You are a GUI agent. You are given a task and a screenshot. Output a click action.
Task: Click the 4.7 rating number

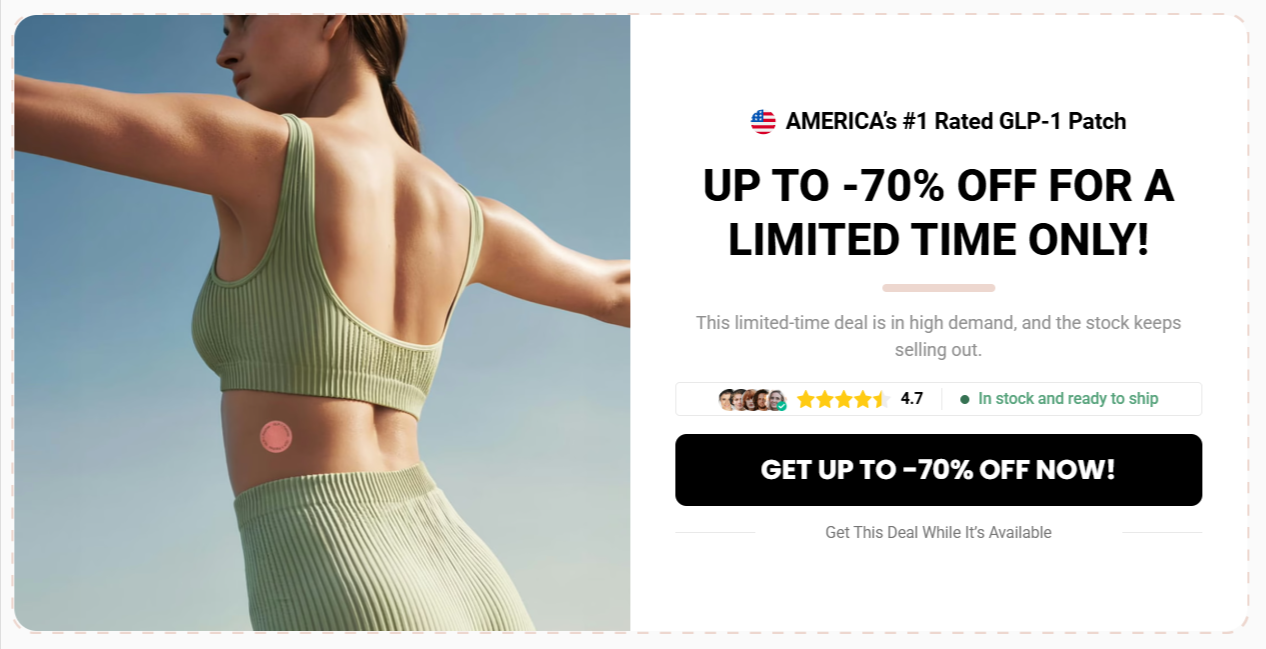911,399
